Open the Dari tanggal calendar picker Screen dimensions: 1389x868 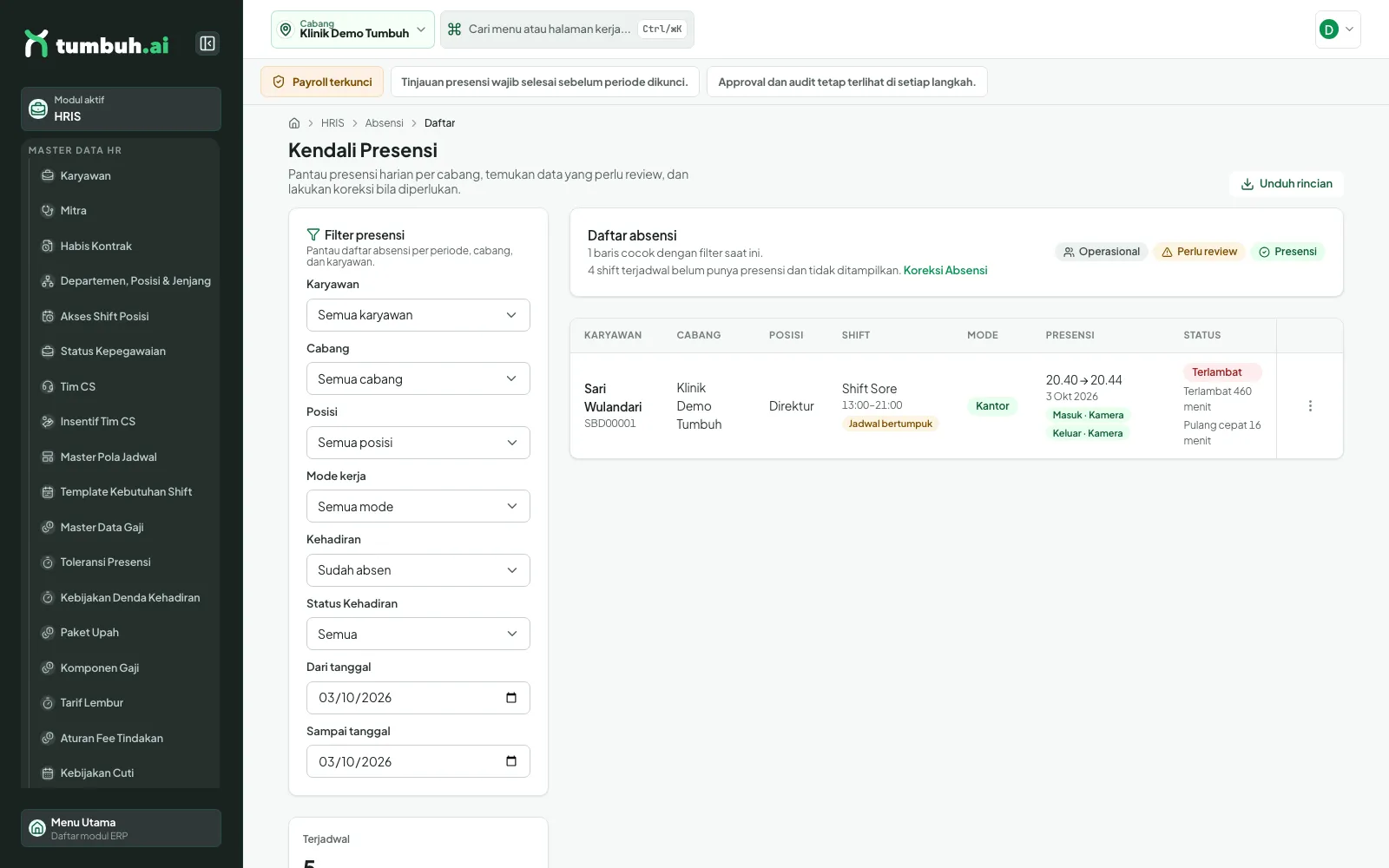point(511,698)
